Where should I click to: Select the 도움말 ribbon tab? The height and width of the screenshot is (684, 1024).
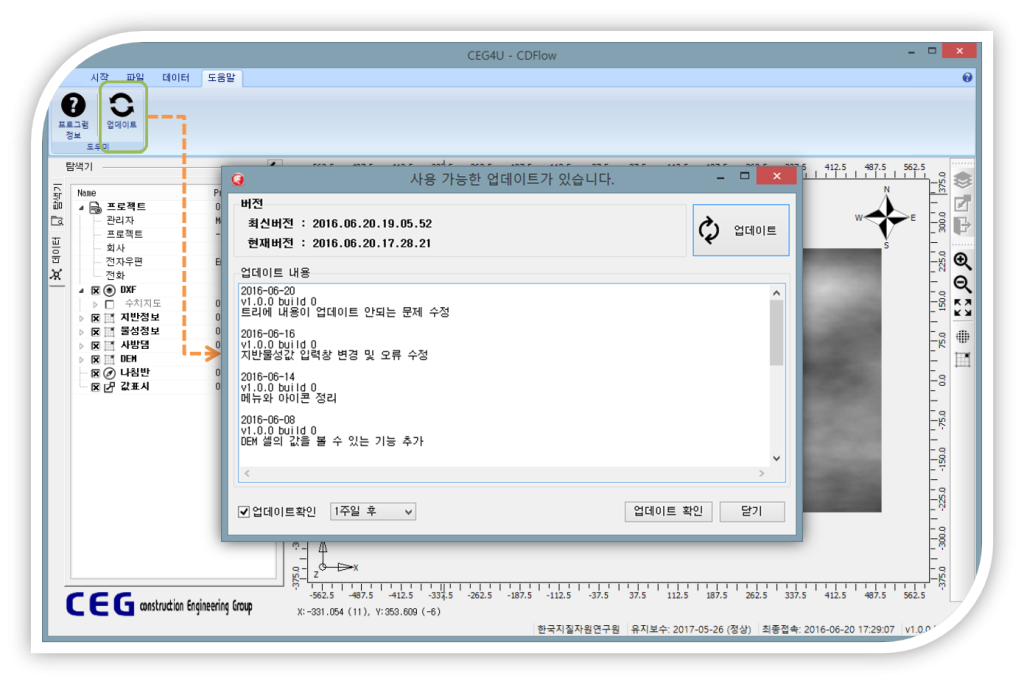221,77
